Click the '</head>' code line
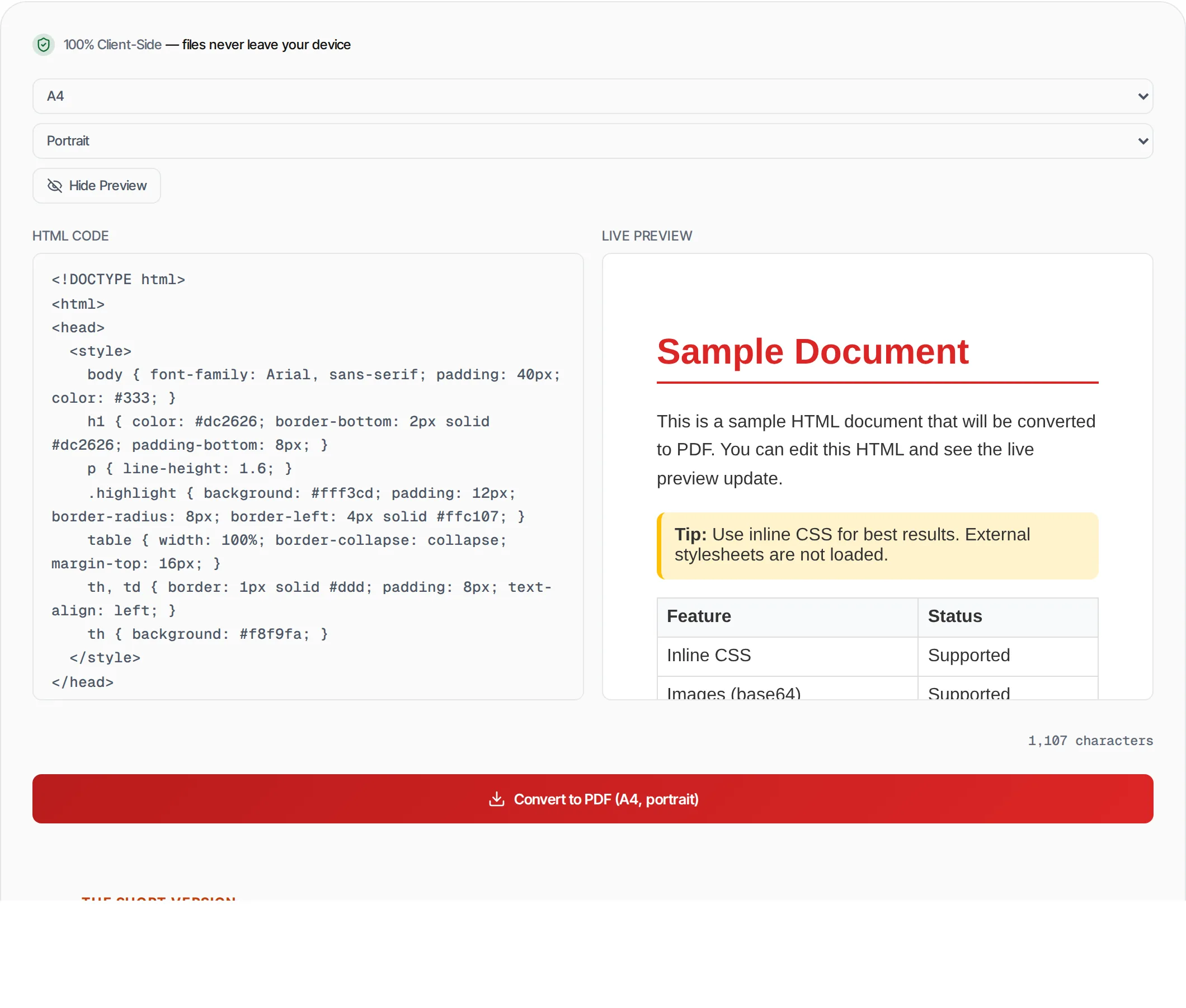 pos(82,682)
